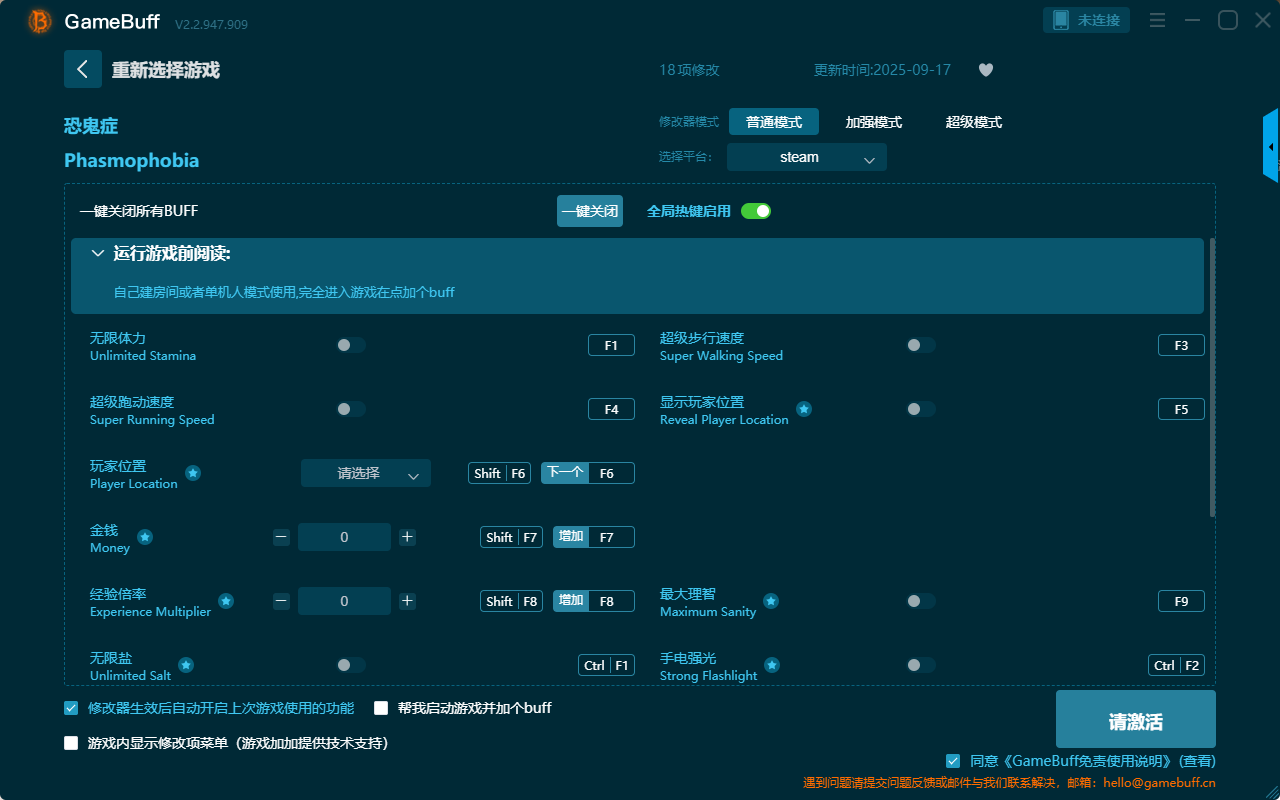Click the star badge beside Player Location
Viewport: 1280px width, 800px height.
point(193,473)
